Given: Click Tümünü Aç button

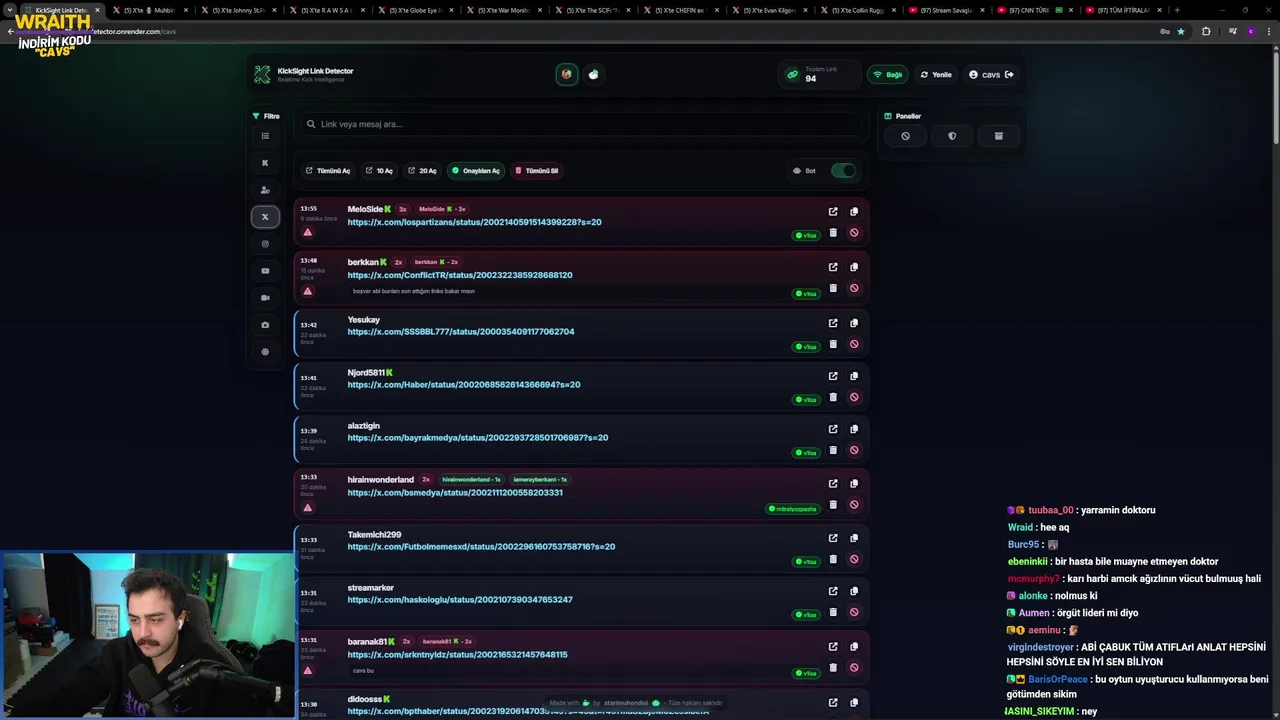Looking at the screenshot, I should [328, 171].
